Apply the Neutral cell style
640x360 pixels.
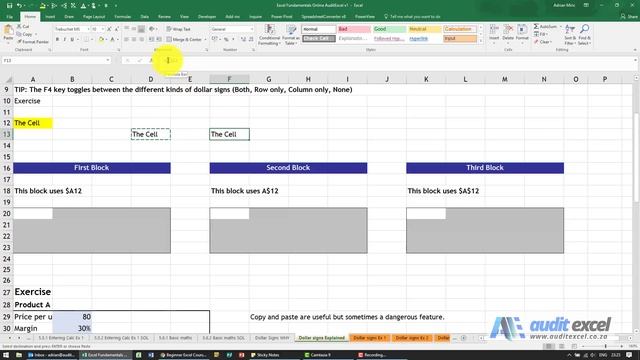coord(424,29)
